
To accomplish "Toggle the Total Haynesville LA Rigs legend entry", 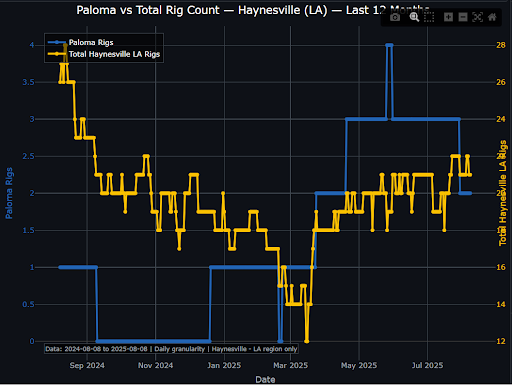I will click(104, 54).
